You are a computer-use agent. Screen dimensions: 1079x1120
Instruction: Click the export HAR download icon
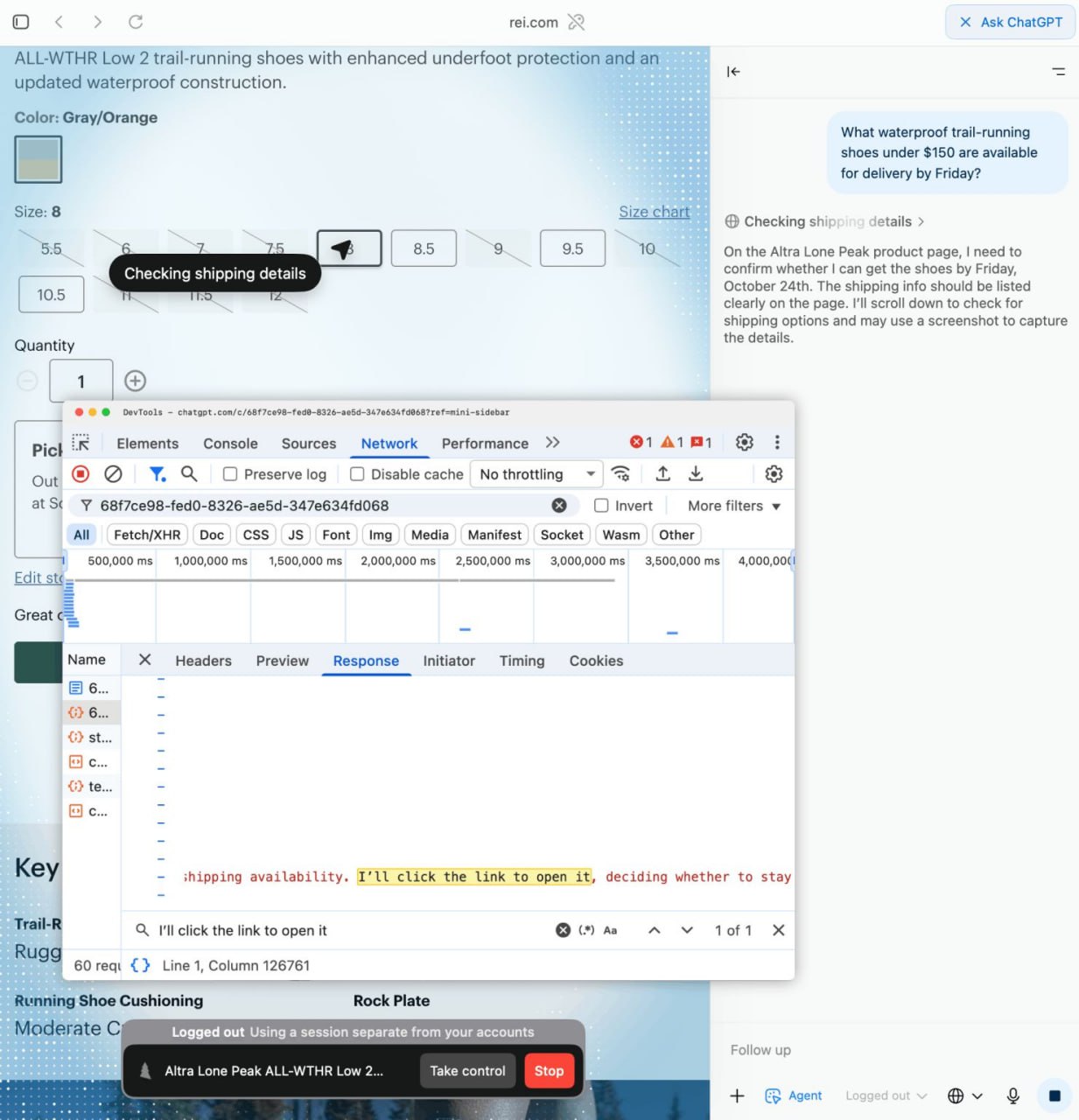[x=696, y=474]
